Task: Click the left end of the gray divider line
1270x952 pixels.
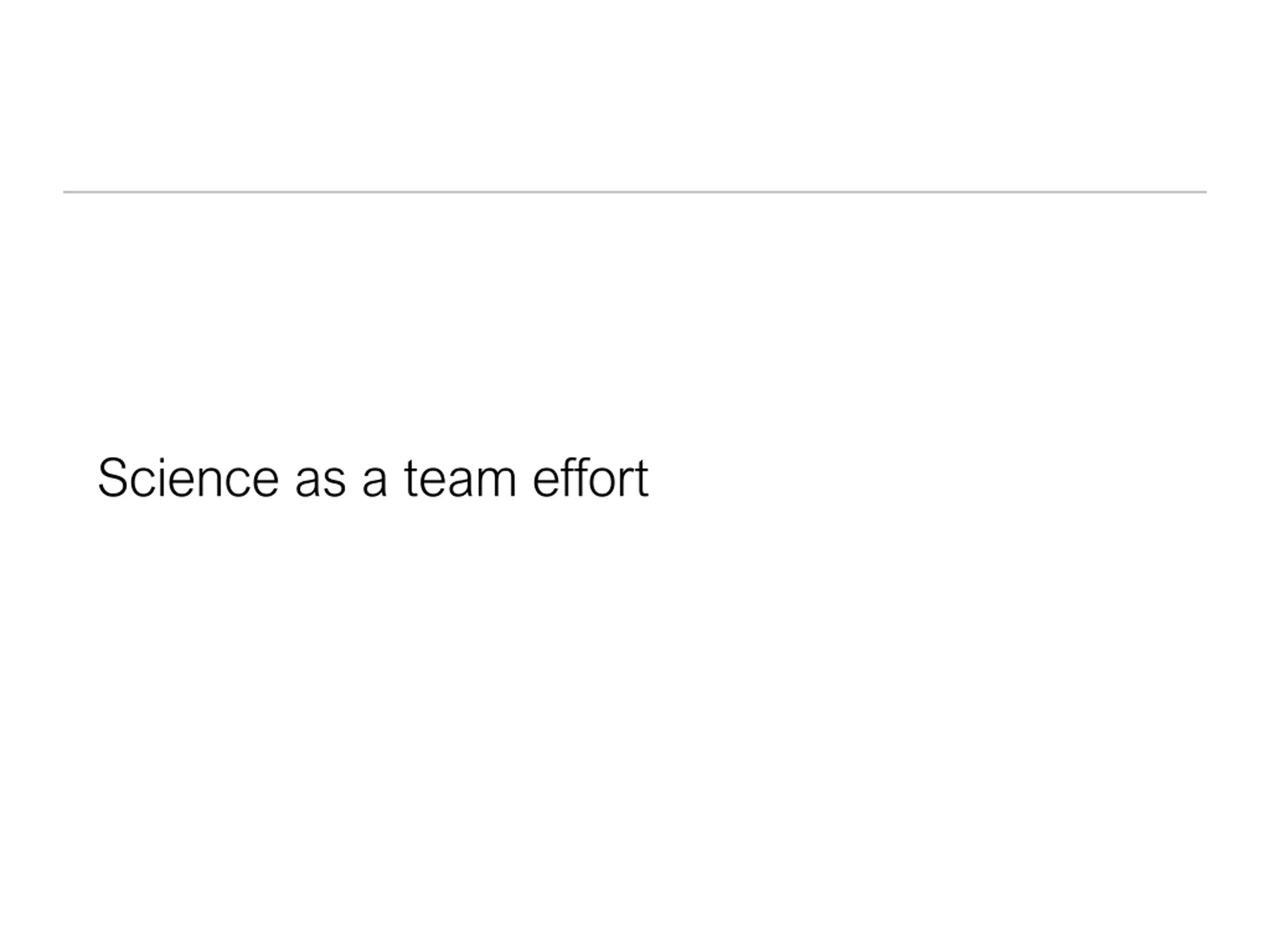Action: point(65,192)
